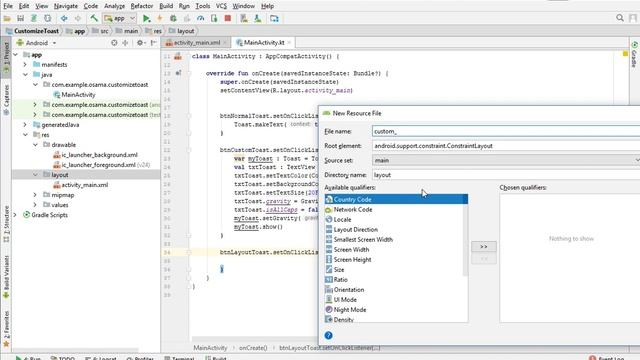
Task: Collapse the app module node
Action: (16, 55)
